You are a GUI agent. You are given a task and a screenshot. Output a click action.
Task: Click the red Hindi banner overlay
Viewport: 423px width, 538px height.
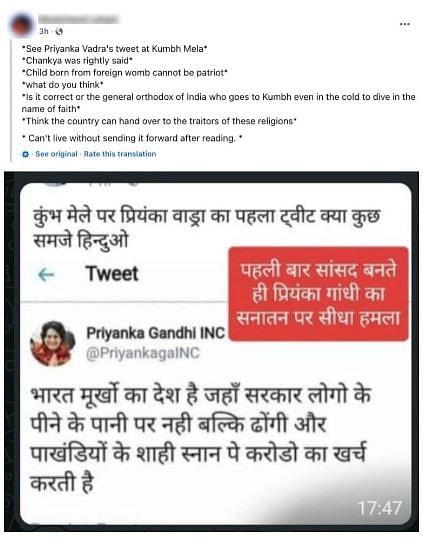pos(318,294)
